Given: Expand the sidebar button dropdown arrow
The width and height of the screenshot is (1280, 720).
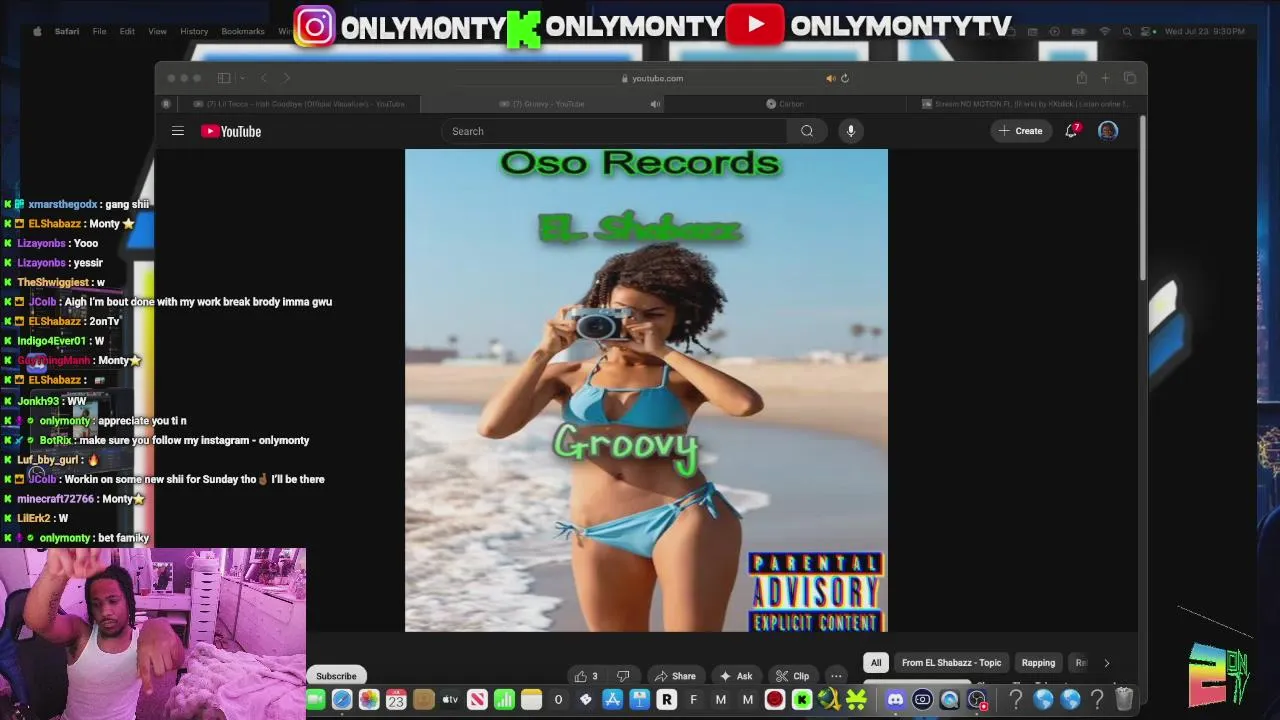Looking at the screenshot, I should pyautogui.click(x=241, y=78).
